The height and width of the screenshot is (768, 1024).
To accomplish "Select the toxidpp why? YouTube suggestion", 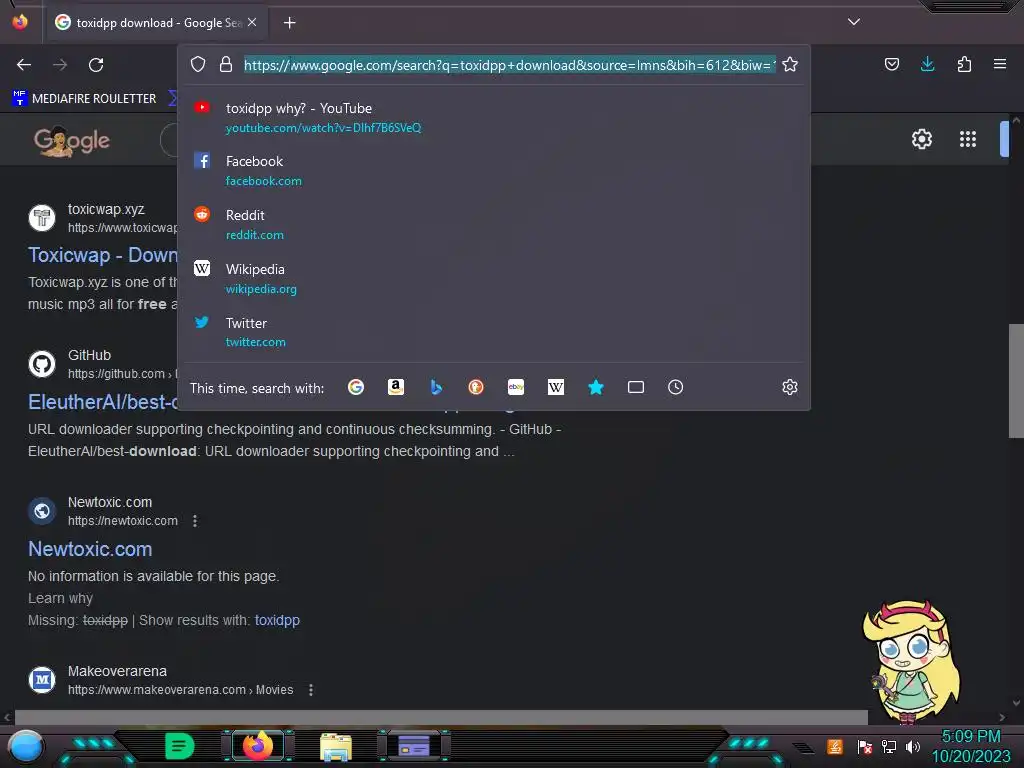I will tap(494, 118).
